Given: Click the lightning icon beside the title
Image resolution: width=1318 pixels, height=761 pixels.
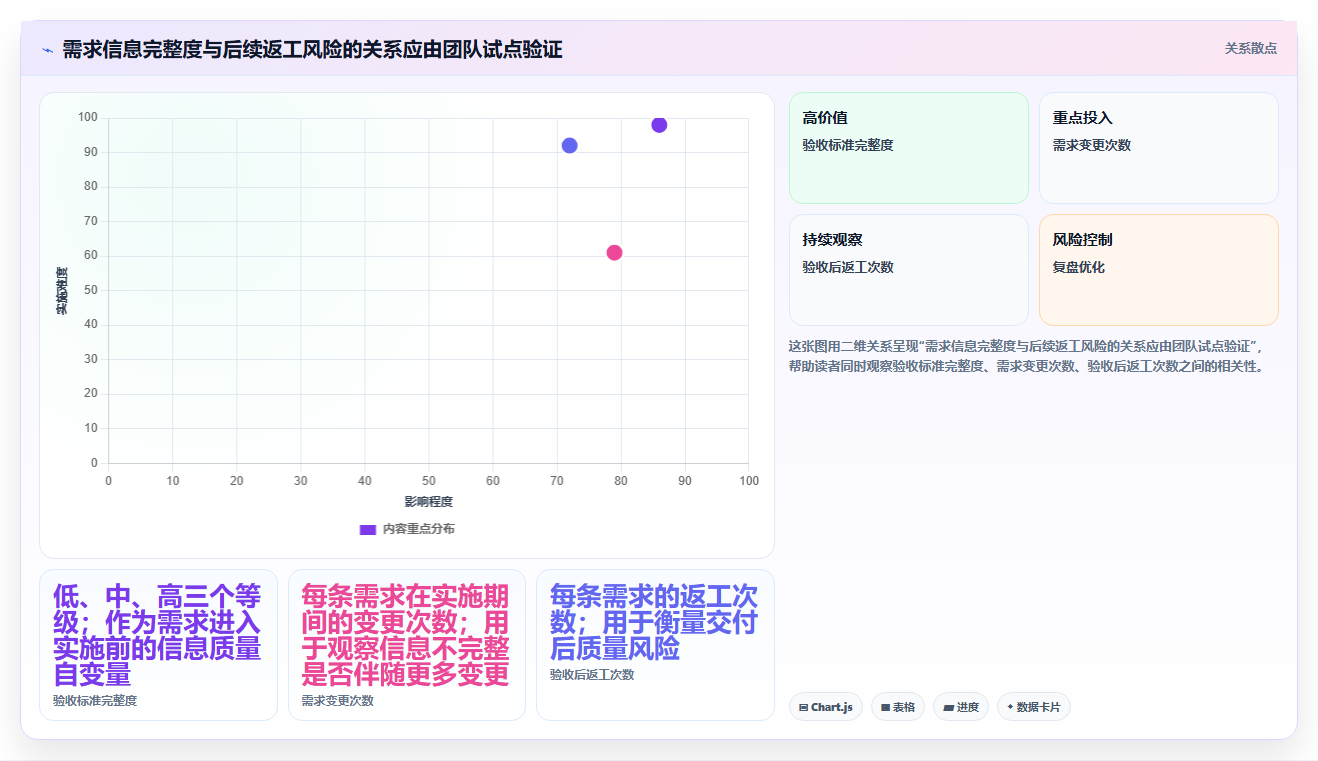Looking at the screenshot, I should point(47,50).
